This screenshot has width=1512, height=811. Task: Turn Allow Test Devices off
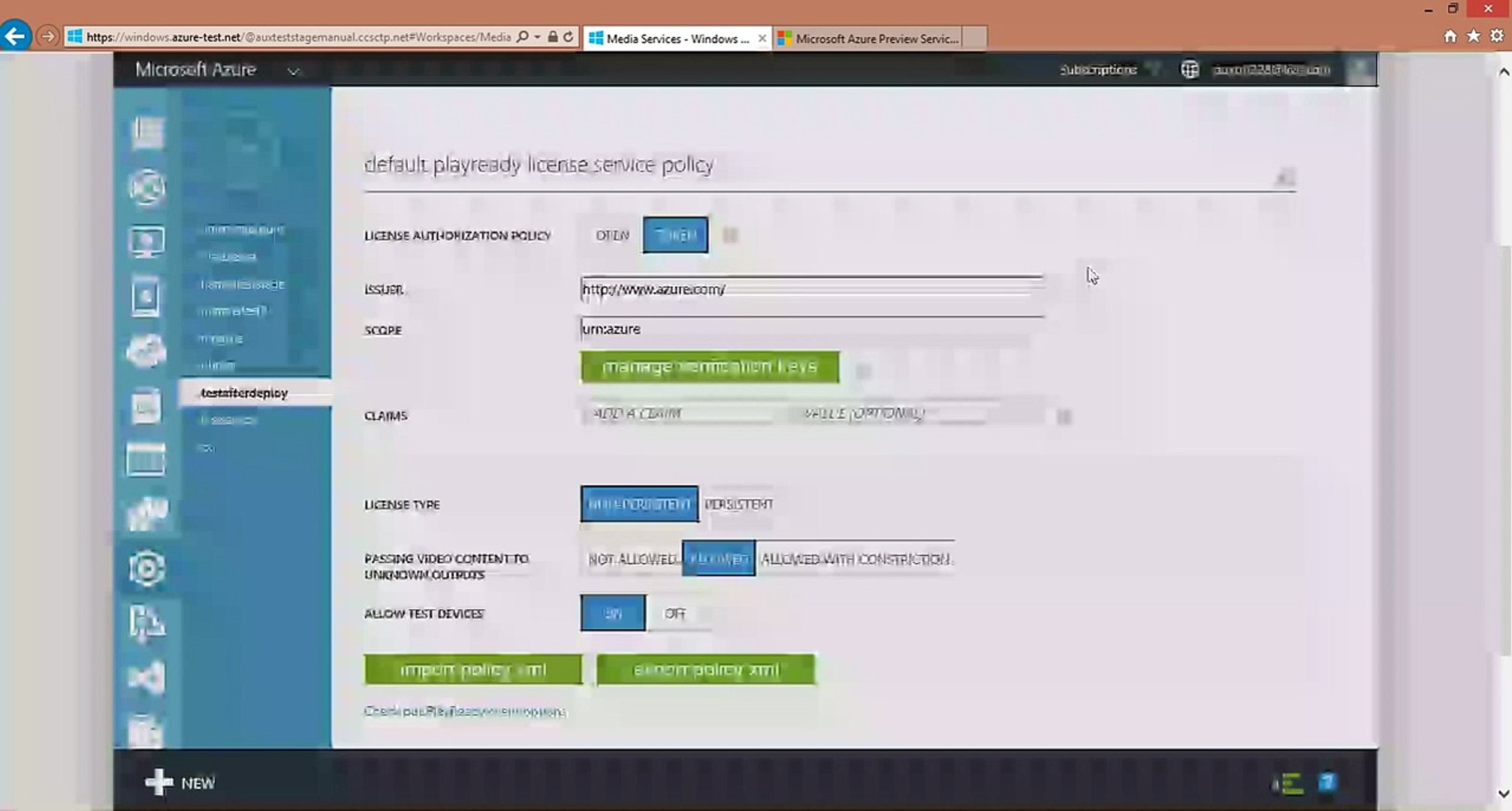(675, 614)
